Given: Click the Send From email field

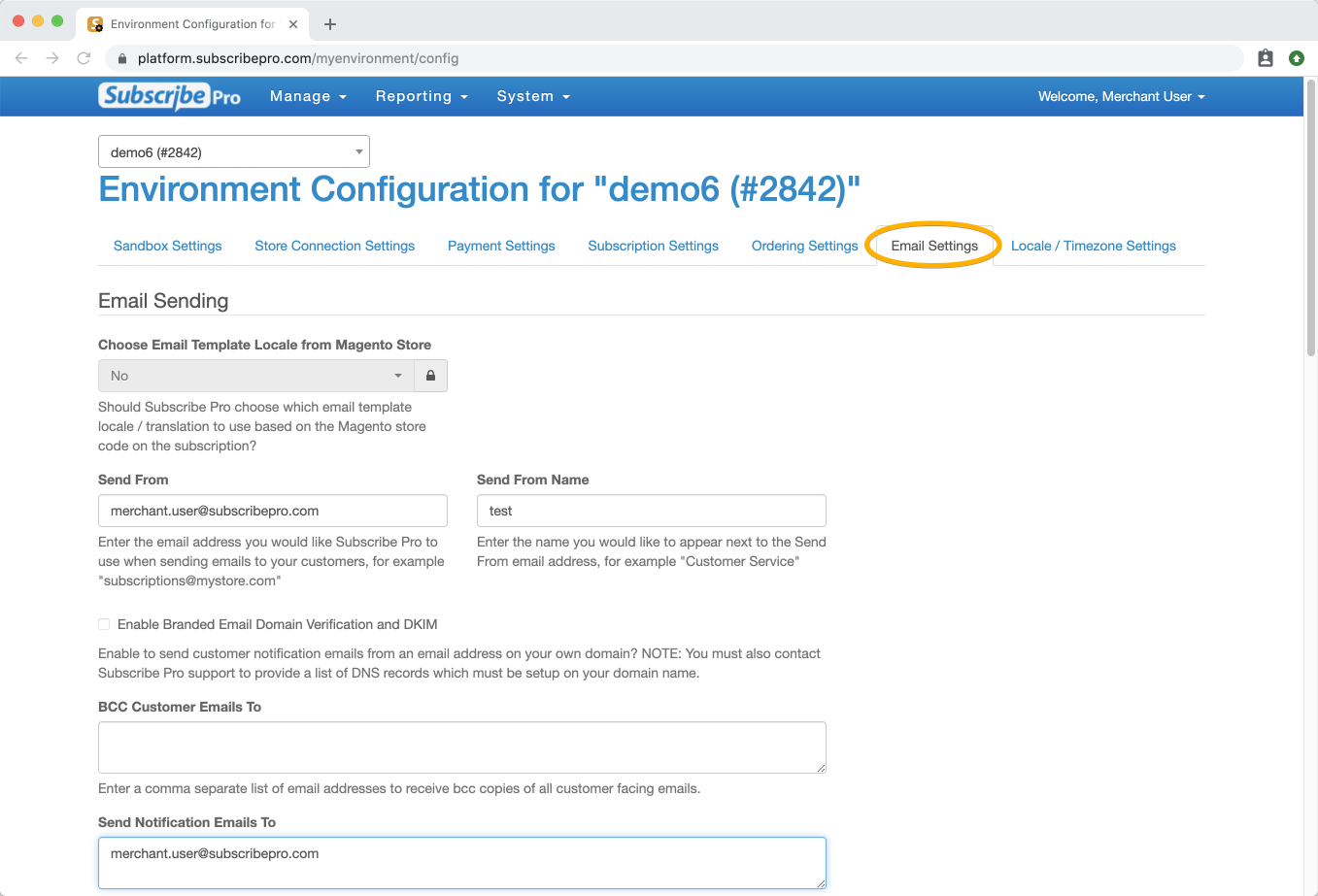Looking at the screenshot, I should tap(273, 511).
